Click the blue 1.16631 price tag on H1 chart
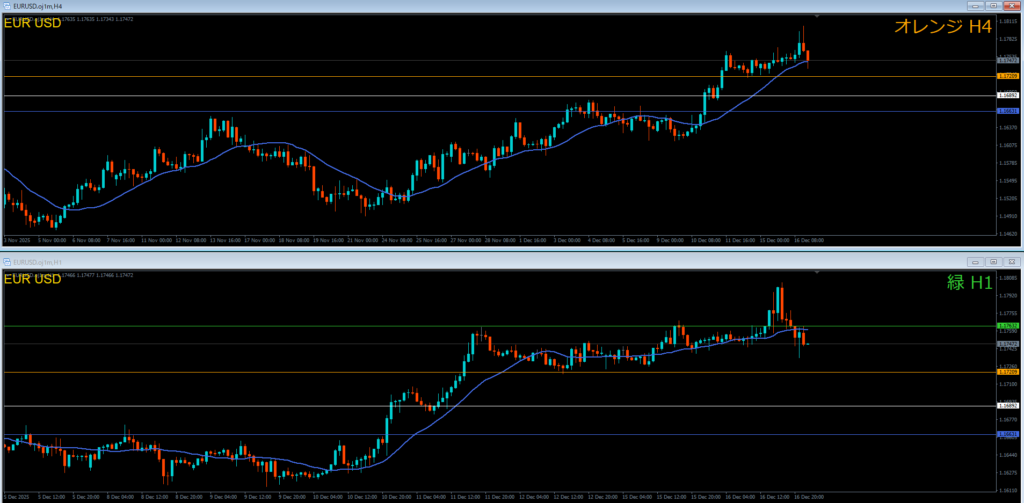This screenshot has width=1024, height=503. pos(1008,435)
